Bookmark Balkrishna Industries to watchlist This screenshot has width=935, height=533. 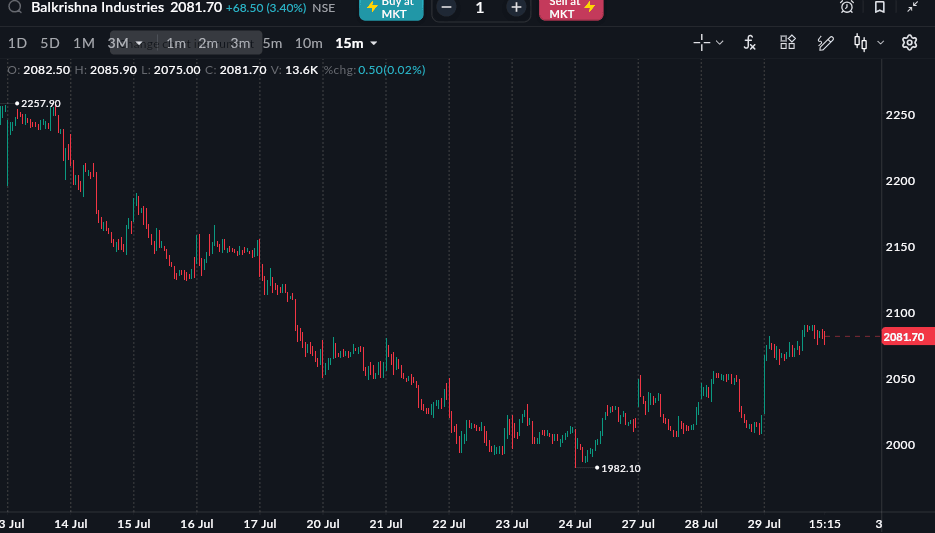coord(880,7)
